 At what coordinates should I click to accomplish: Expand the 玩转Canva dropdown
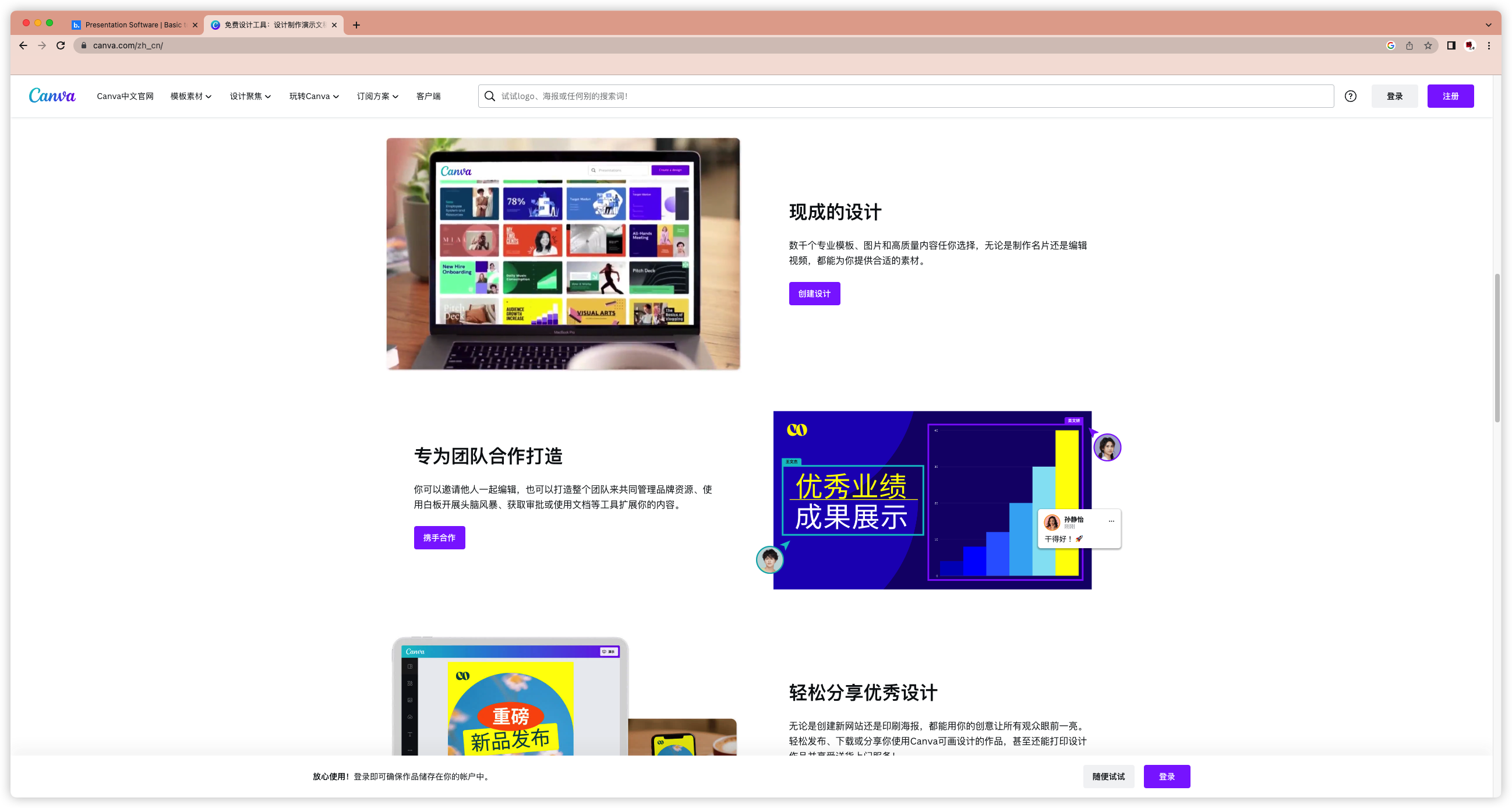(x=313, y=96)
